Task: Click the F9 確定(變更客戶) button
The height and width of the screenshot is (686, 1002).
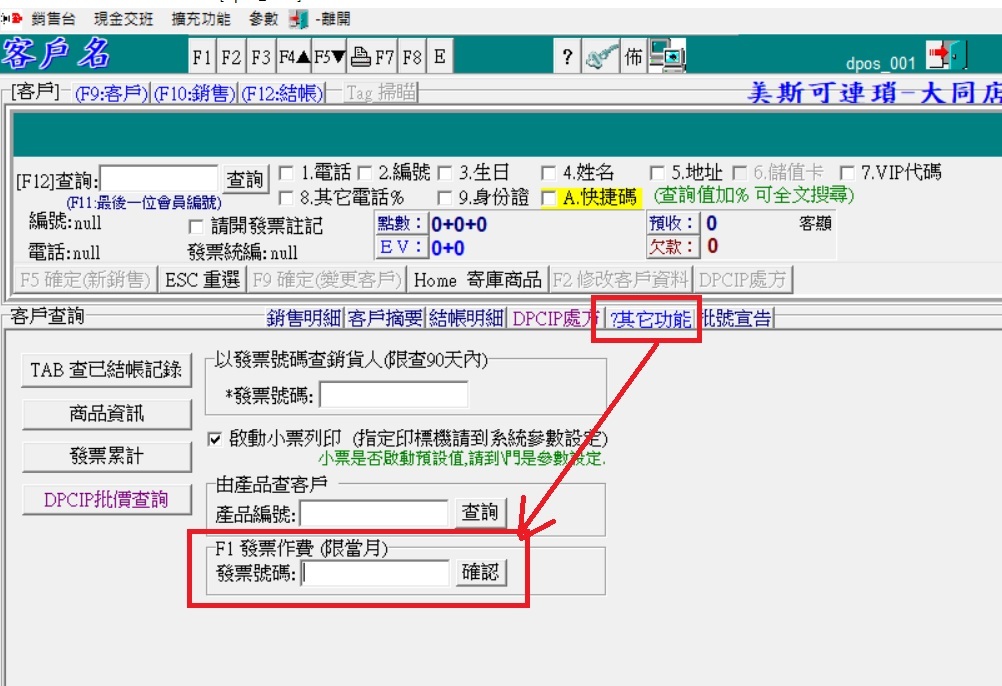Action: pos(327,280)
